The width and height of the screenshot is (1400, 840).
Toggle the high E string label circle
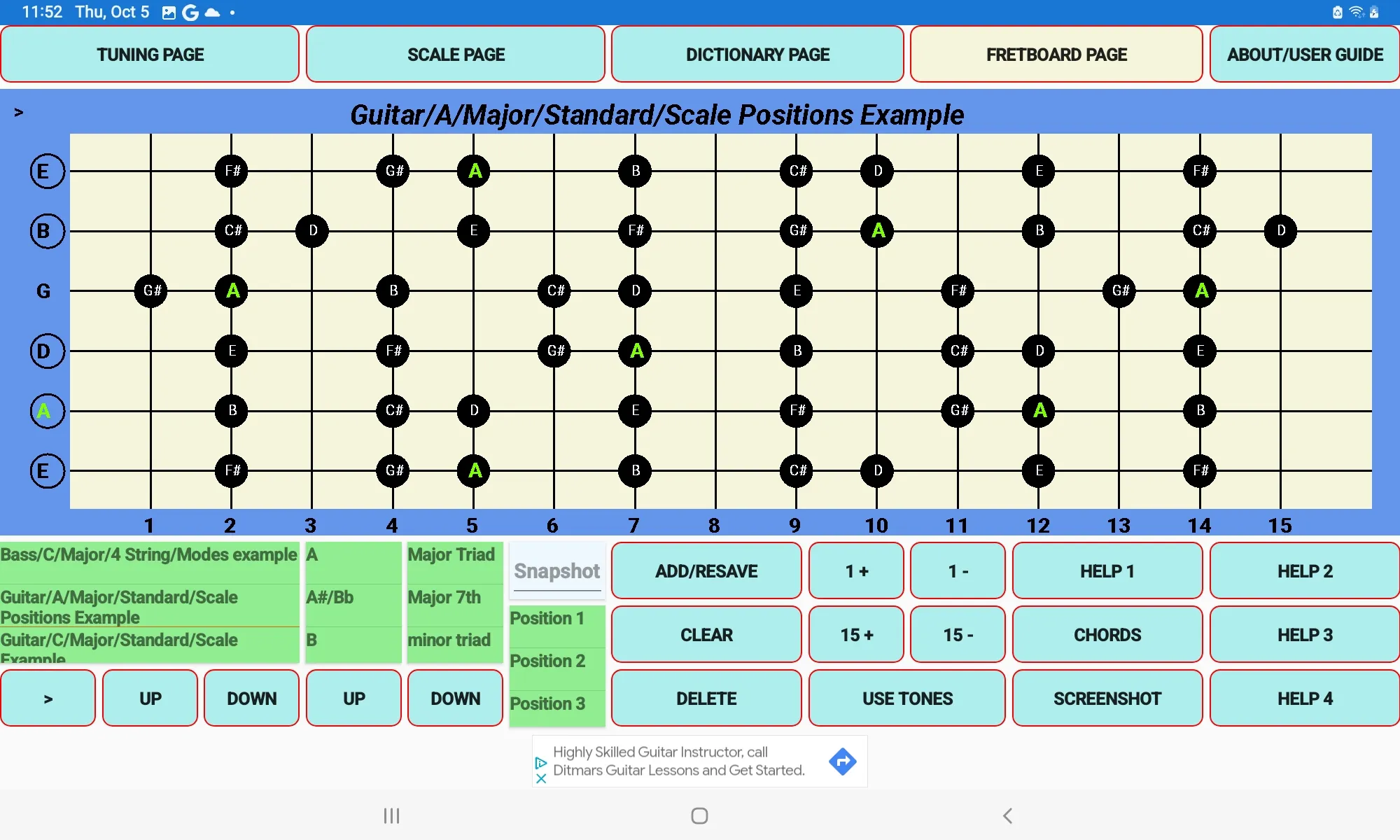coord(47,171)
